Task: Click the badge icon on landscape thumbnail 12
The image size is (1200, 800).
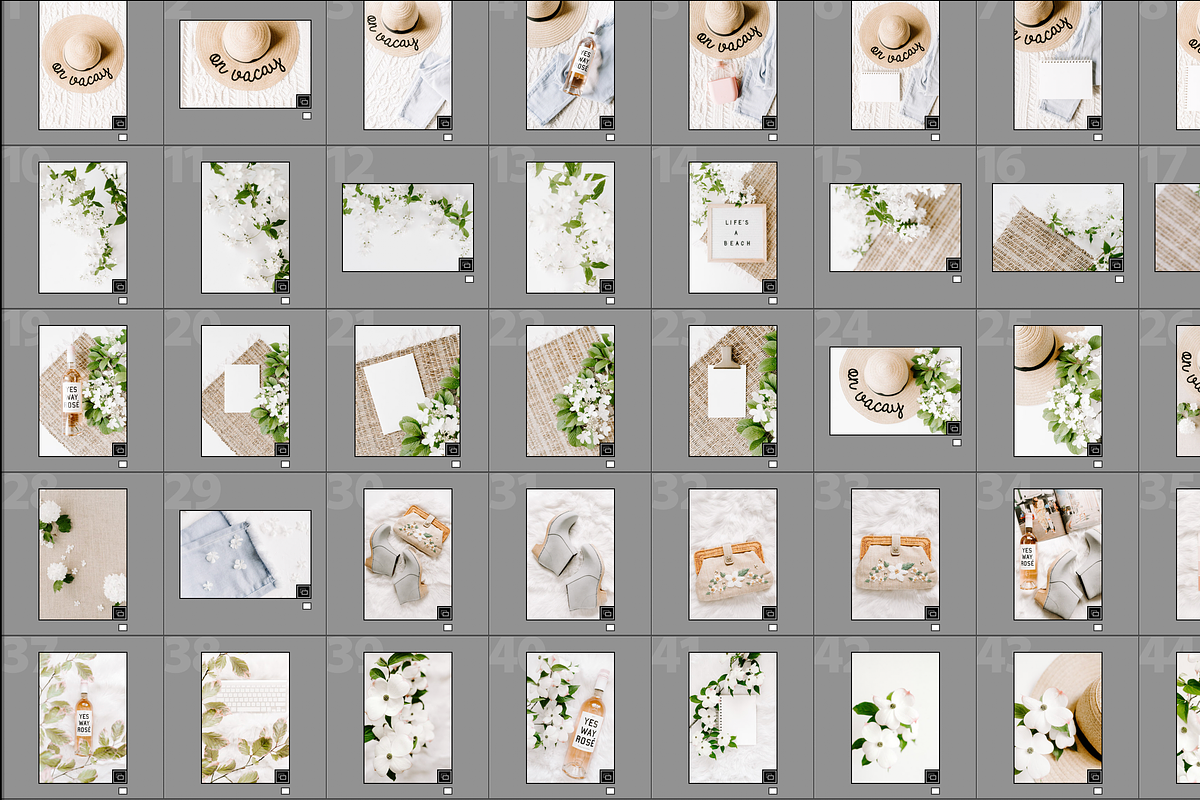Action: 466,264
